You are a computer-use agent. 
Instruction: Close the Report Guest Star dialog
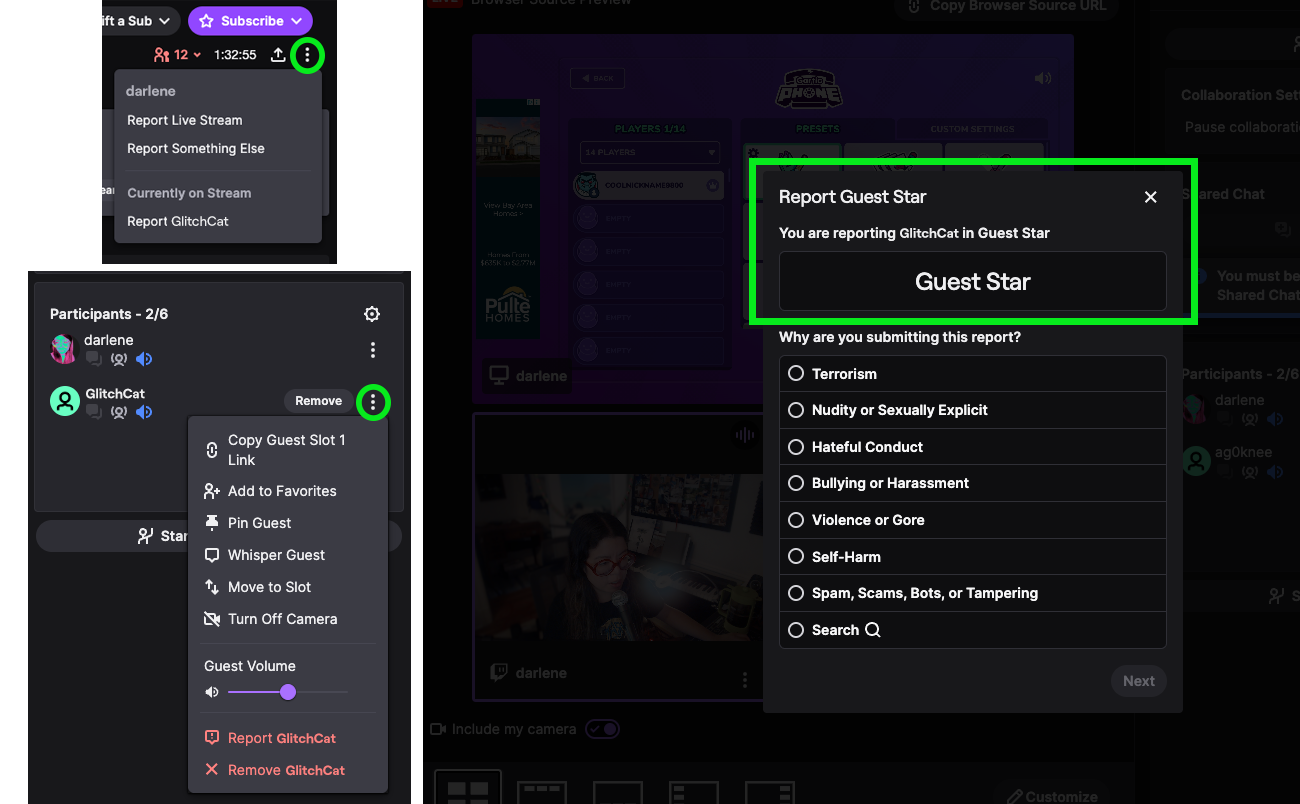click(x=1150, y=197)
